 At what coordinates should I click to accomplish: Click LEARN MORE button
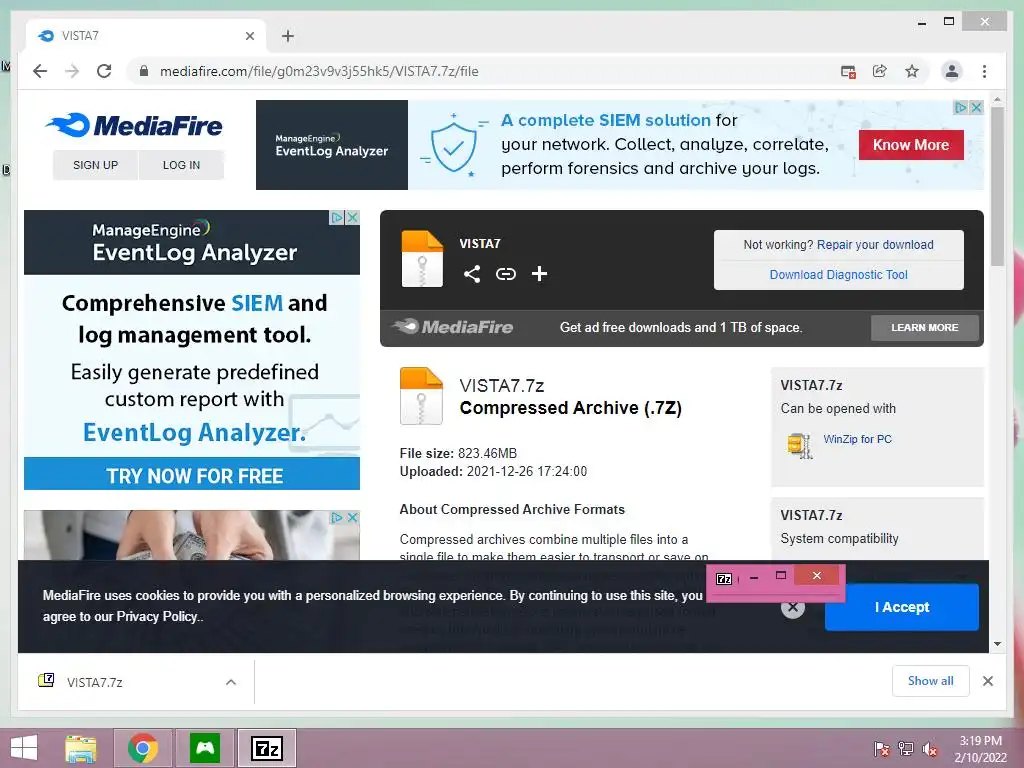click(x=925, y=328)
